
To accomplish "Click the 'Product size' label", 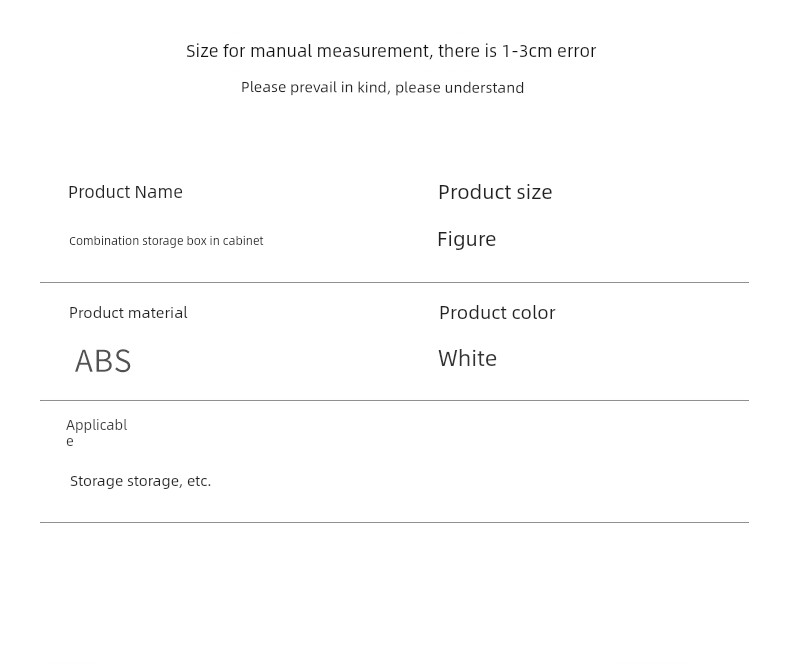I will (495, 192).
